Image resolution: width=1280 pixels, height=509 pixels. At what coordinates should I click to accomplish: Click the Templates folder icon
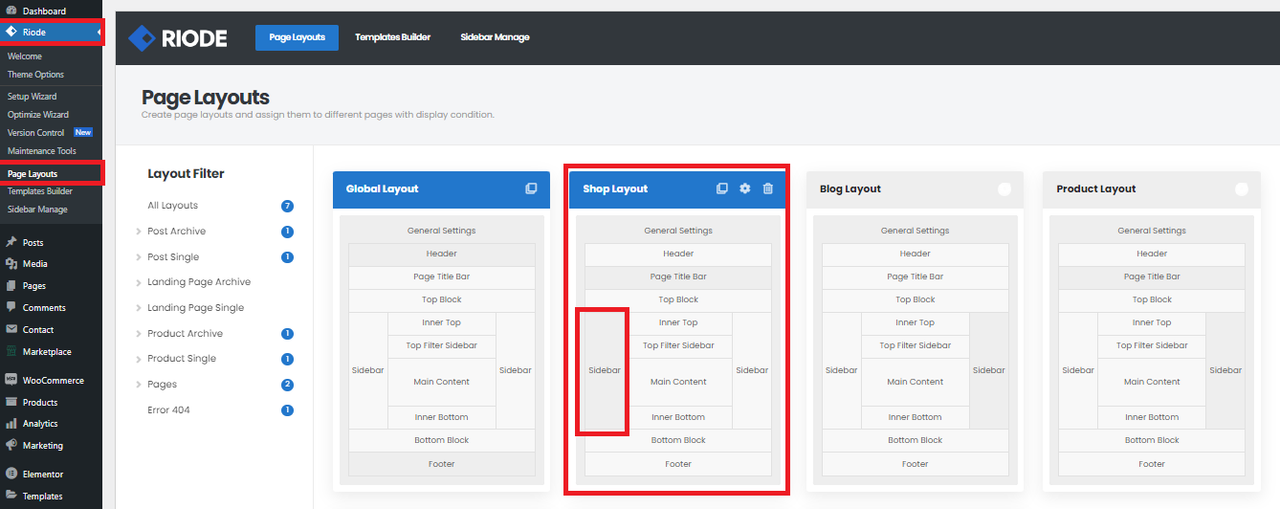(11, 496)
